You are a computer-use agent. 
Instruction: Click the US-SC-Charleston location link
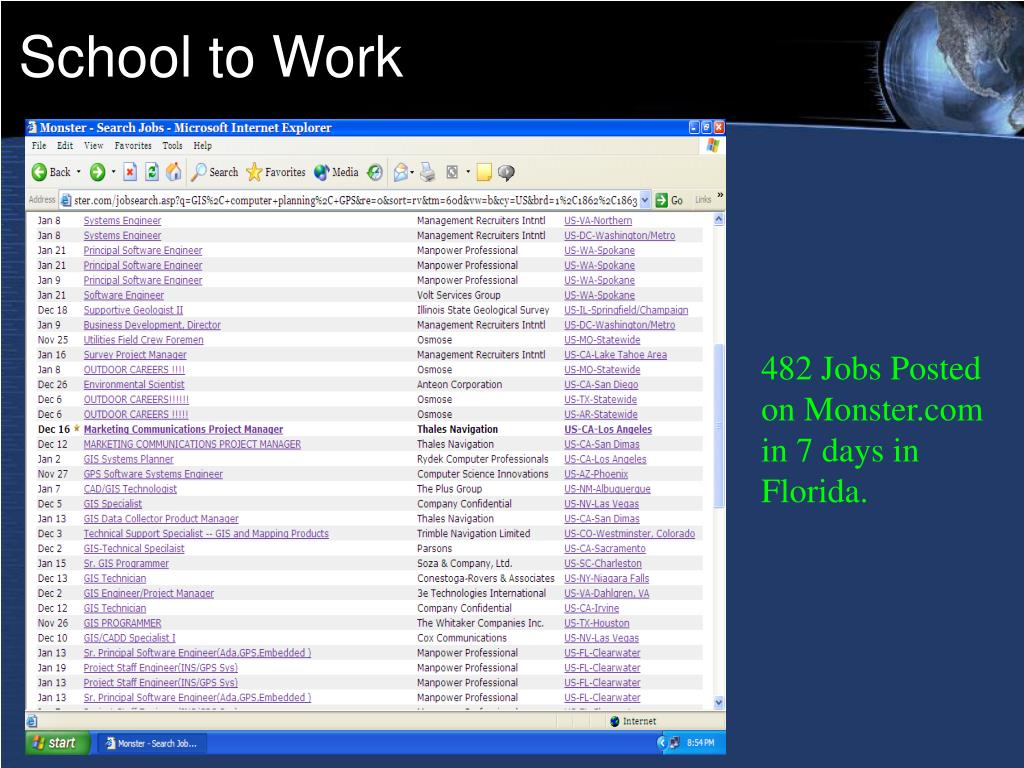coord(603,564)
